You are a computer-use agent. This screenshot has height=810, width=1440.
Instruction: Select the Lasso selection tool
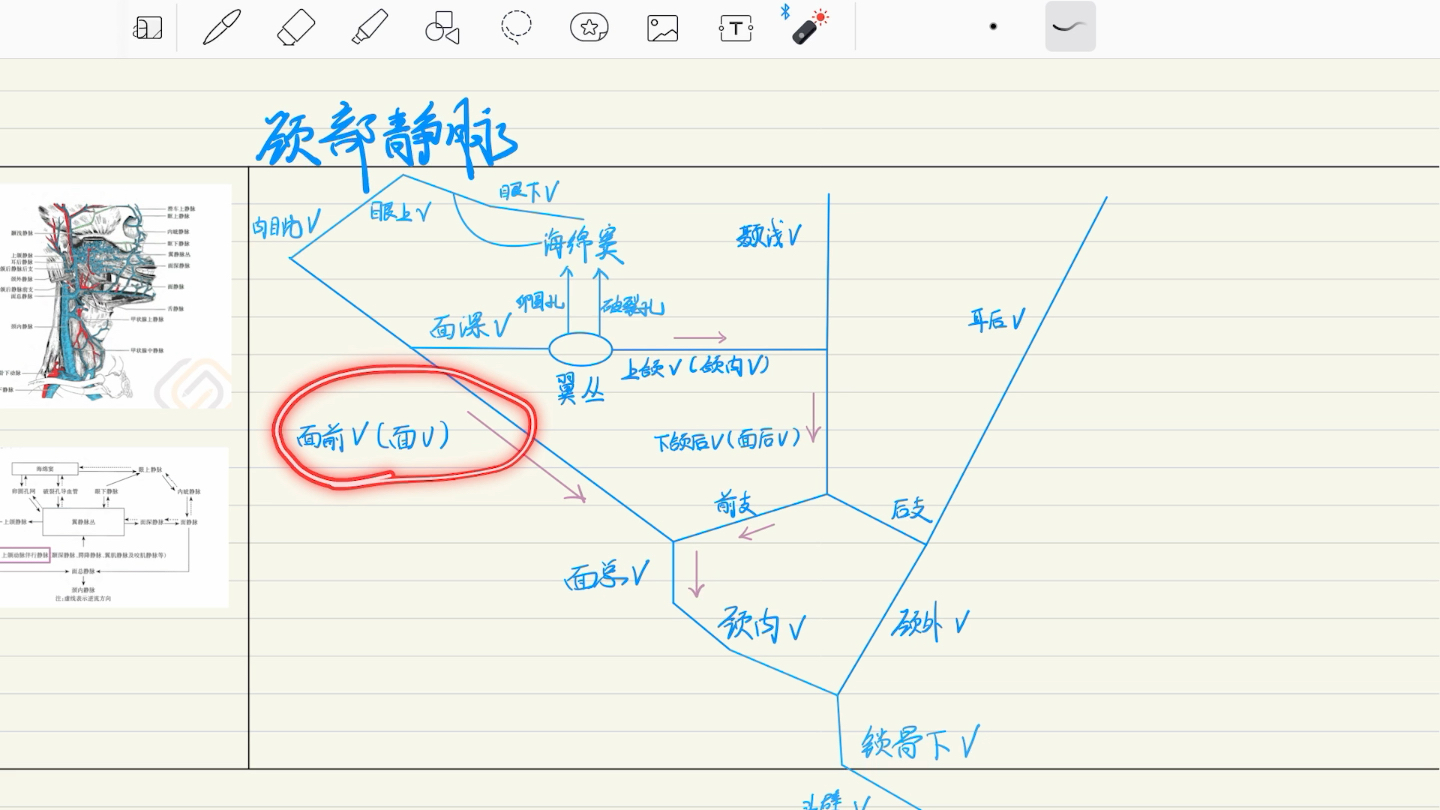516,28
